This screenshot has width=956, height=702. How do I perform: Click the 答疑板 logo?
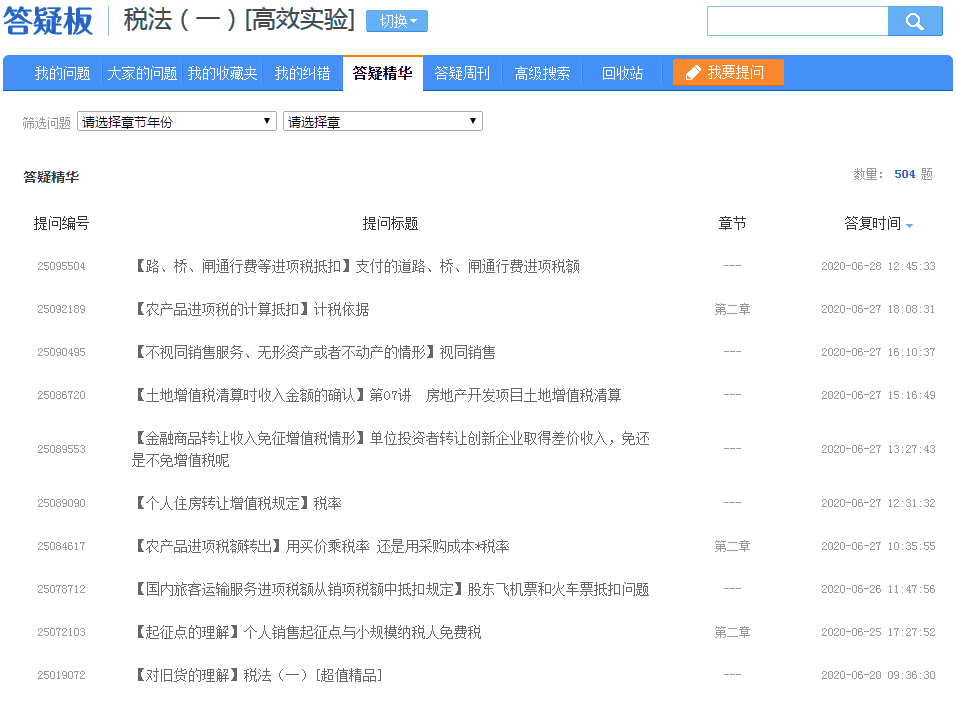pos(49,21)
